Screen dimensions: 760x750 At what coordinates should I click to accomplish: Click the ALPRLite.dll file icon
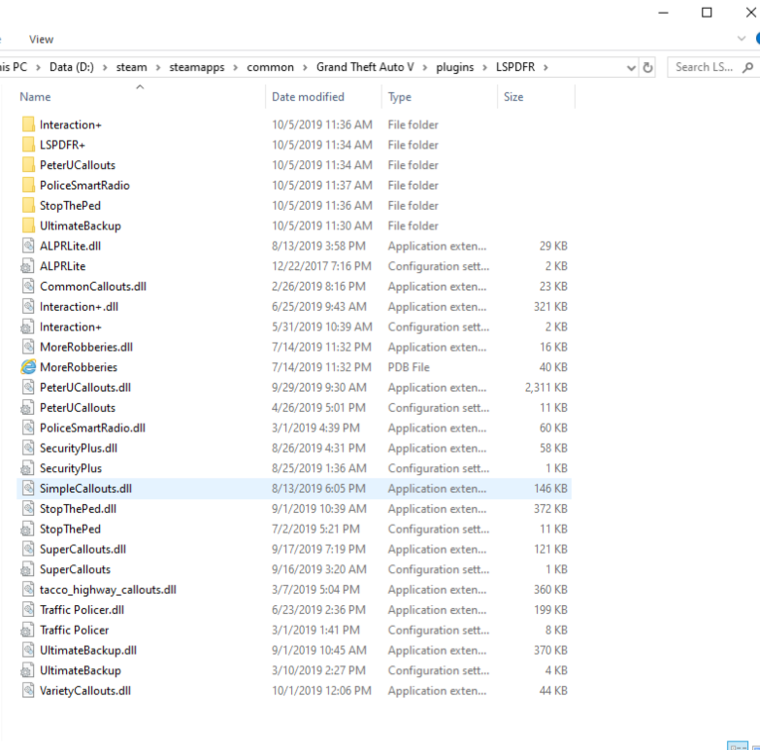[x=28, y=246]
